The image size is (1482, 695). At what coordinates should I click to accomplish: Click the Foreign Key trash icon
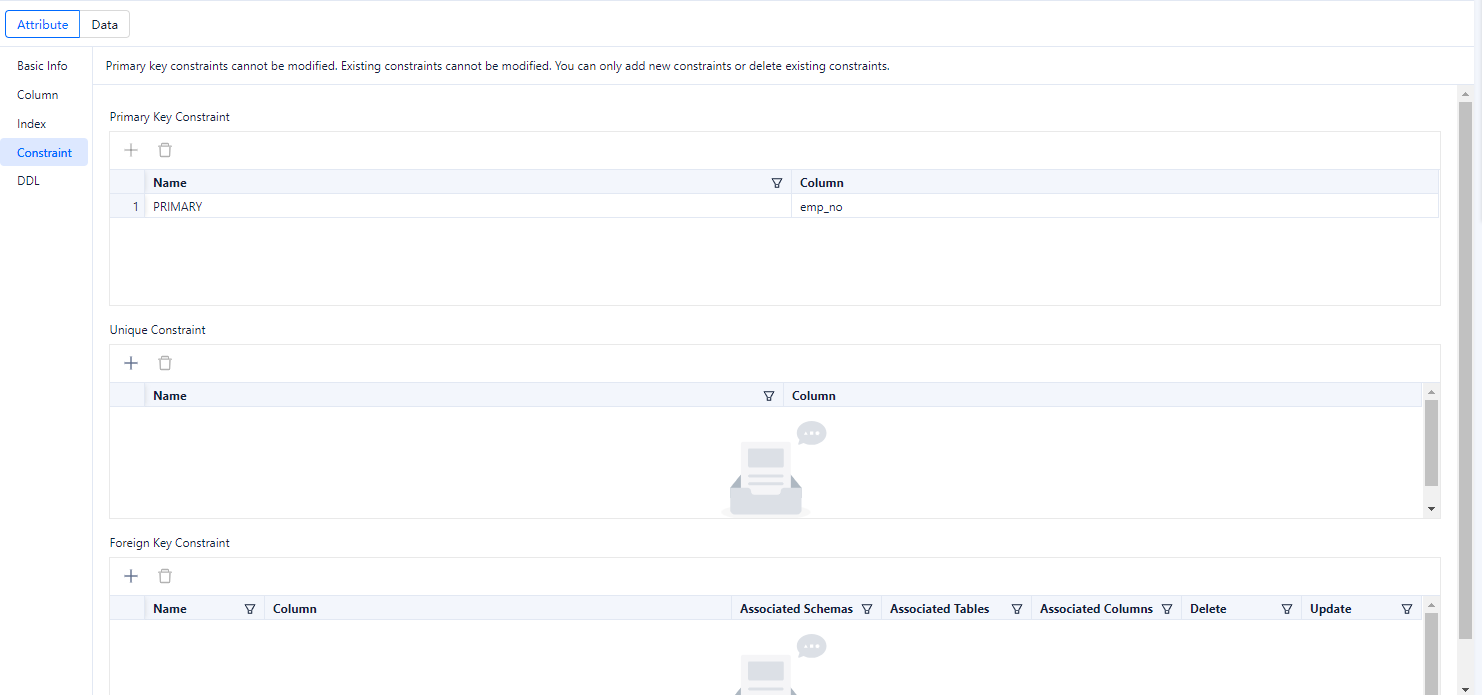[165, 576]
